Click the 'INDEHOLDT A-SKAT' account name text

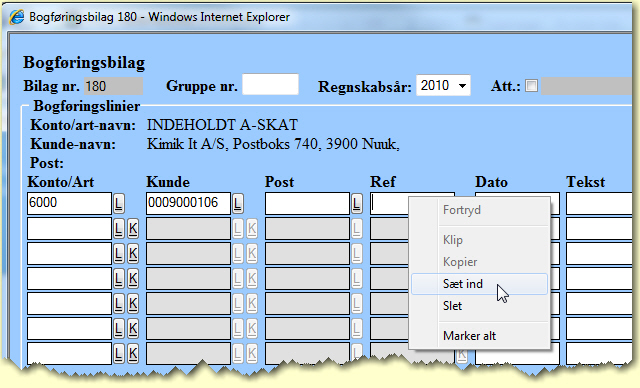coord(222,125)
